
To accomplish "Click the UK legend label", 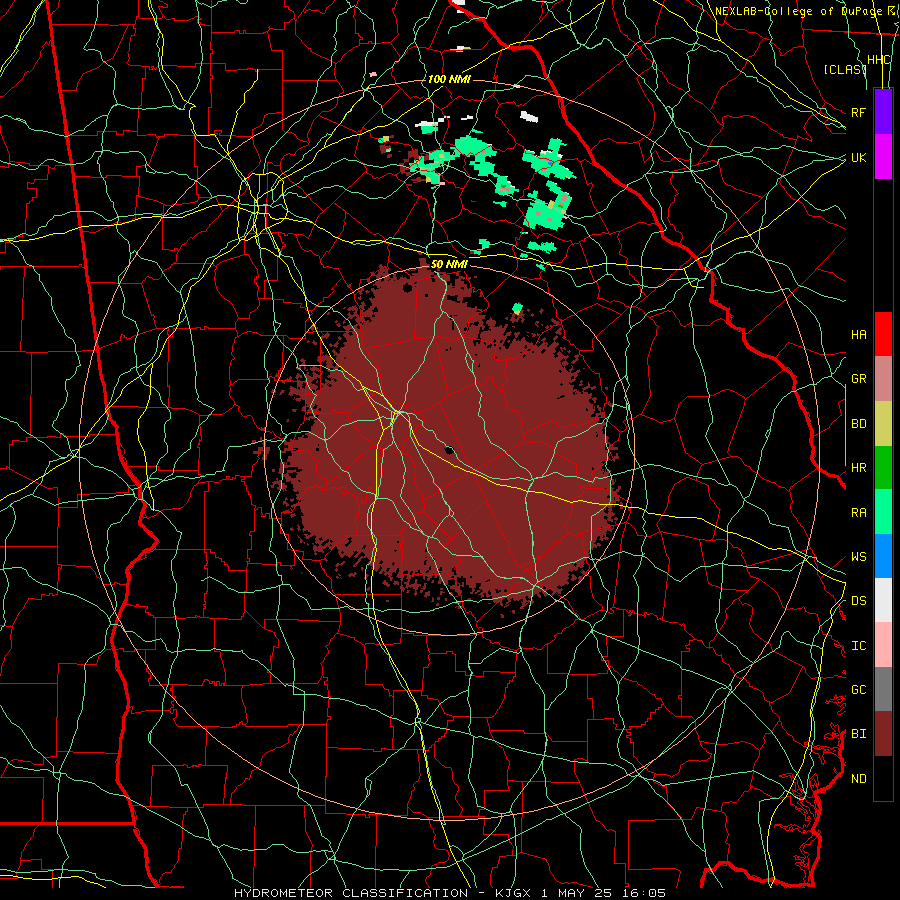I will pos(859,157).
